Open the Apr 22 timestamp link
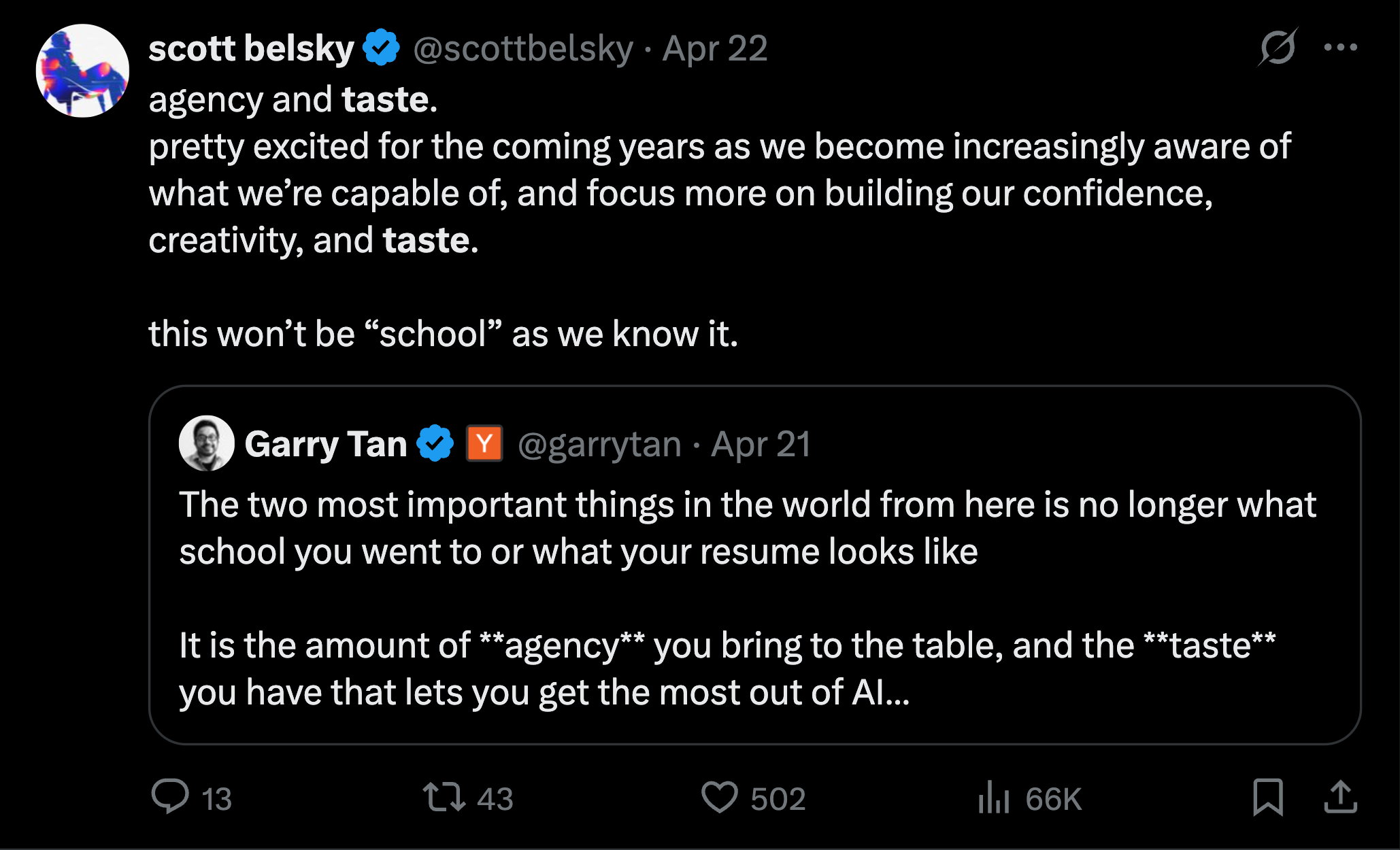Viewport: 1400px width, 850px height. (715, 49)
